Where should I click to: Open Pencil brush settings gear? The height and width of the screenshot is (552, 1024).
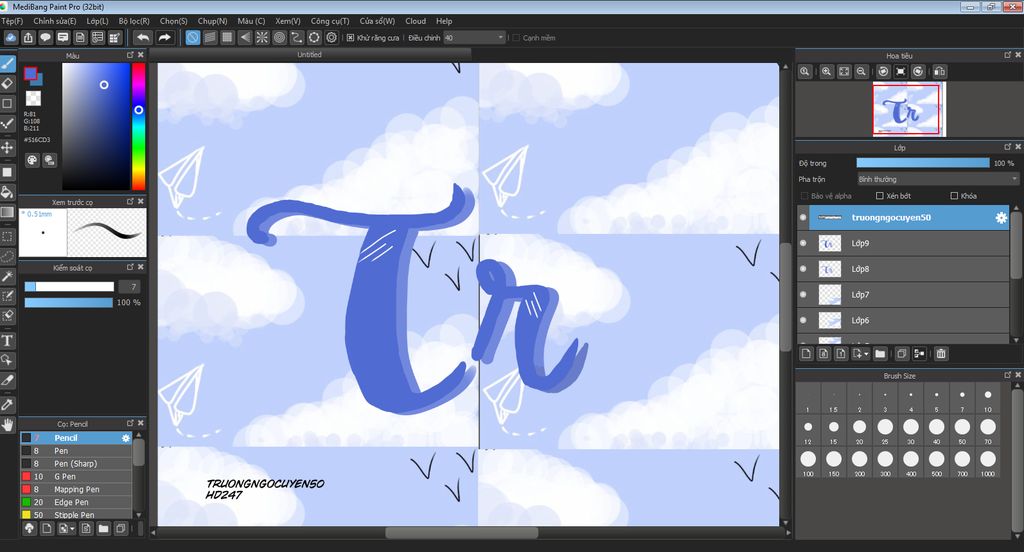[x=126, y=438]
